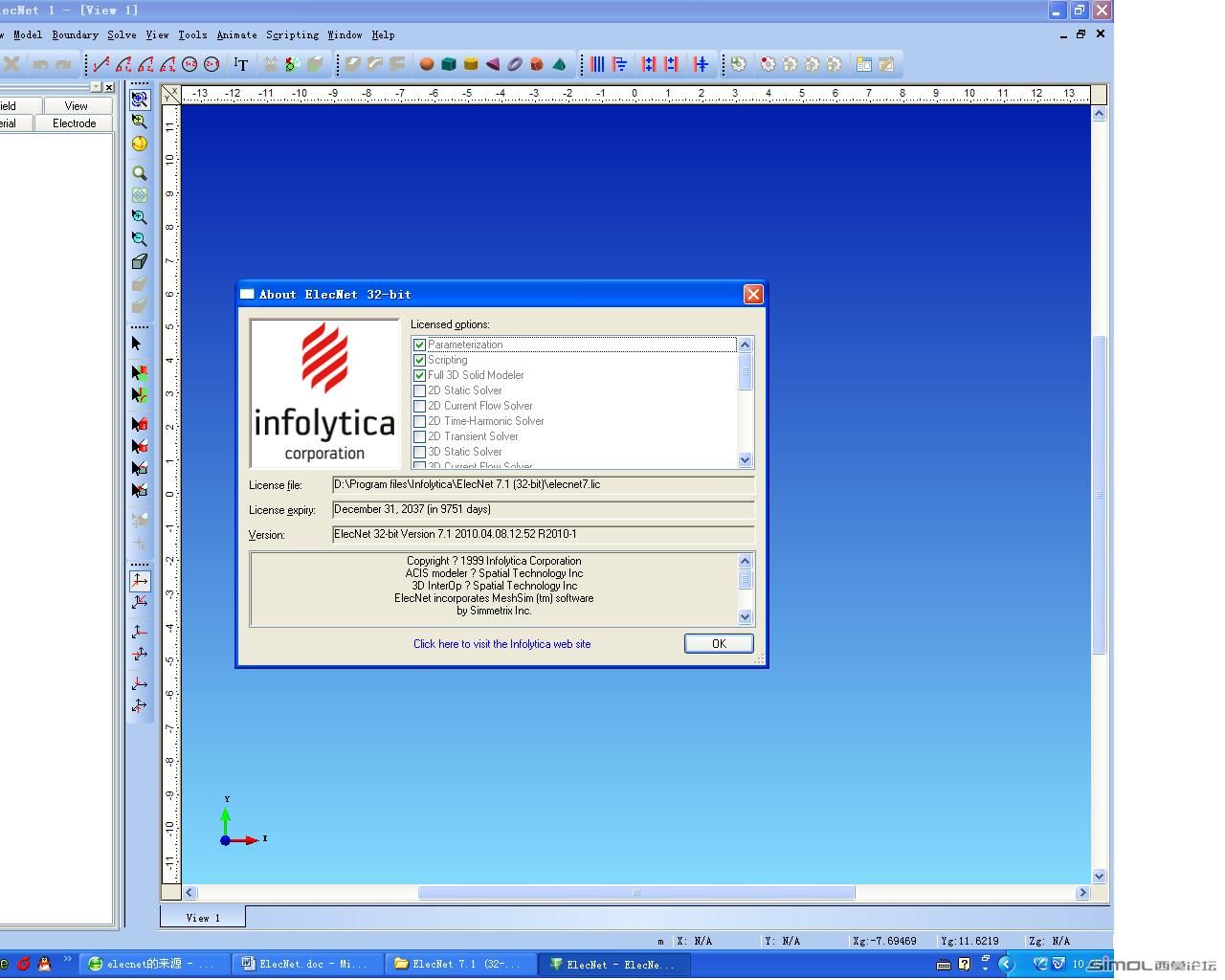Click the bottom-most axes orientation icon
The width and height of the screenshot is (1225, 980).
[x=140, y=705]
